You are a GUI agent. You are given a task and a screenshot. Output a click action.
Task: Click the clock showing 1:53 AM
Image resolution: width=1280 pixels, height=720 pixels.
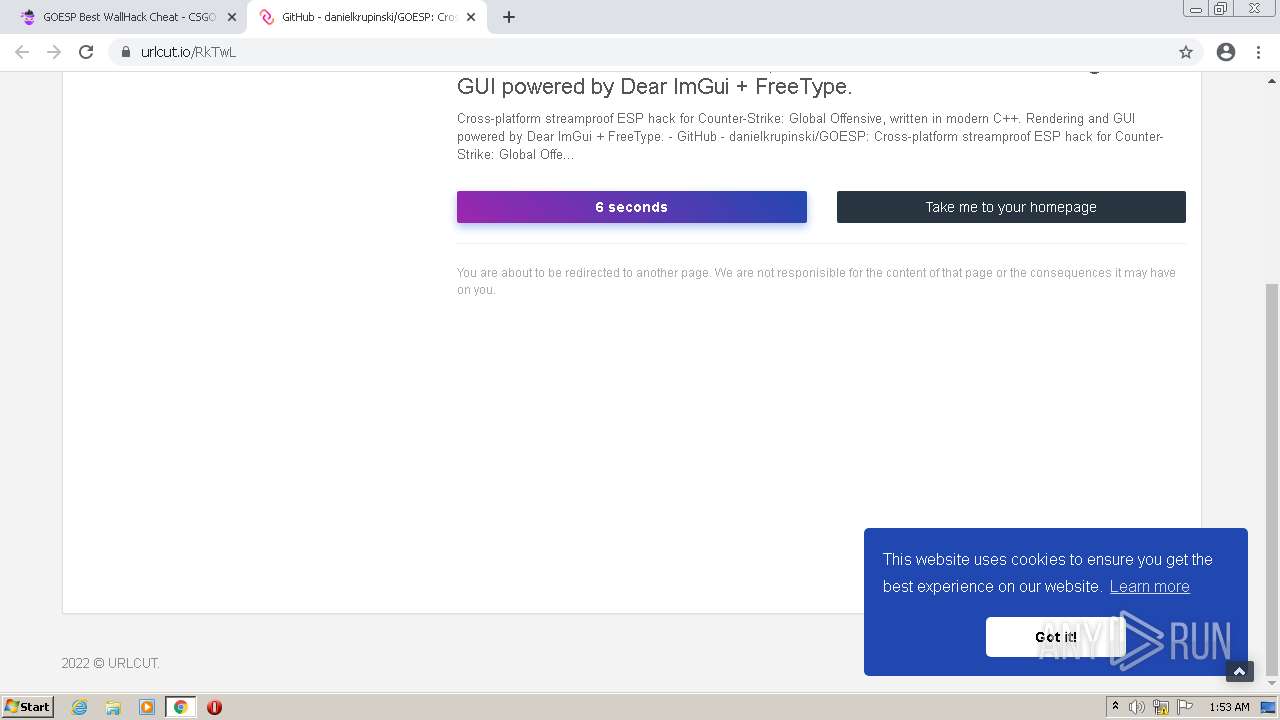pos(1229,707)
